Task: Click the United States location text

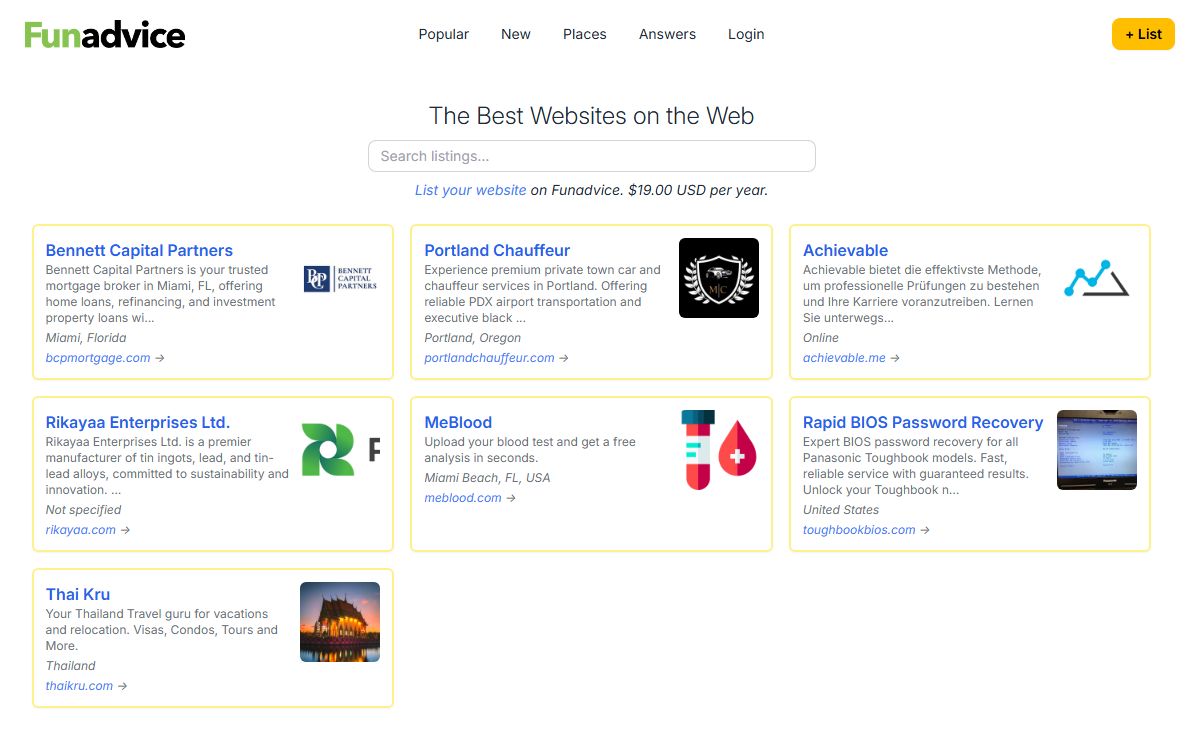Action: (841, 510)
